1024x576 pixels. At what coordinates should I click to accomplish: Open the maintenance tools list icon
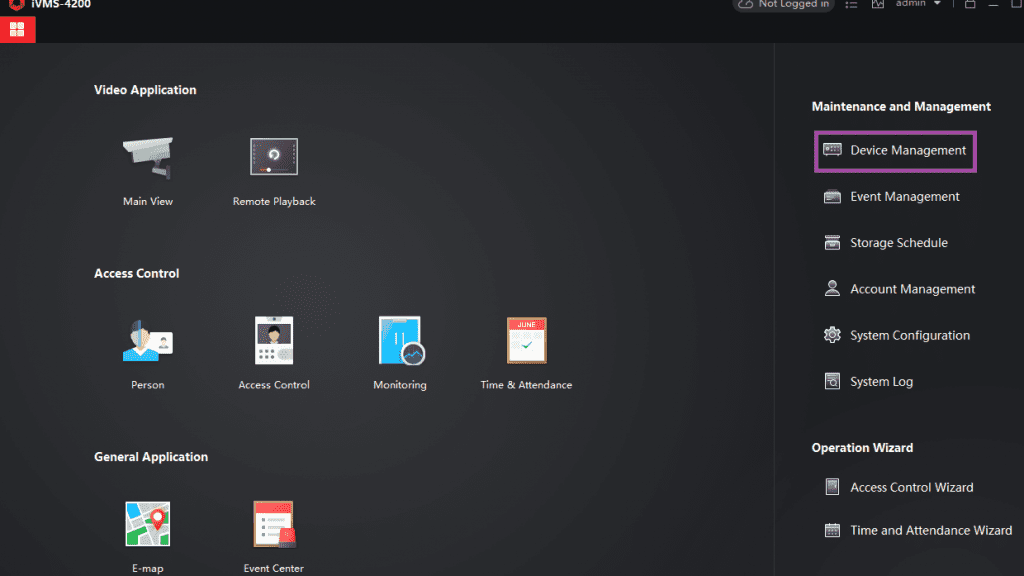pyautogui.click(x=851, y=4)
